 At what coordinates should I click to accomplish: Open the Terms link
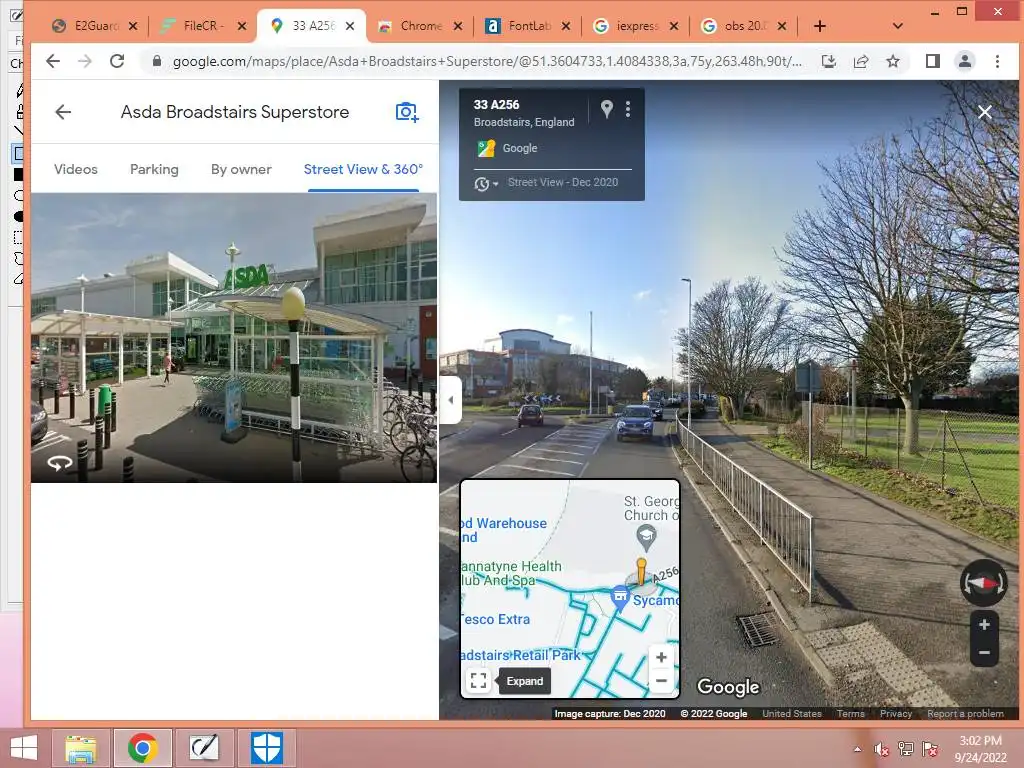pos(850,714)
